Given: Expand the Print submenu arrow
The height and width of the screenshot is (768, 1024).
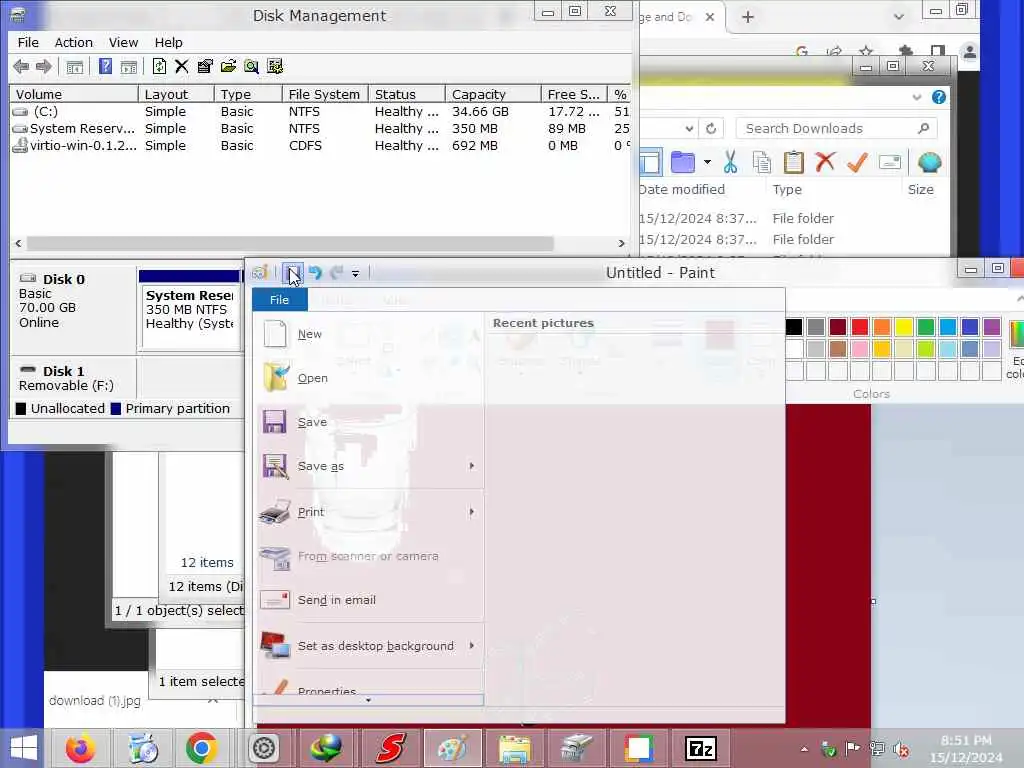Looking at the screenshot, I should click(472, 512).
